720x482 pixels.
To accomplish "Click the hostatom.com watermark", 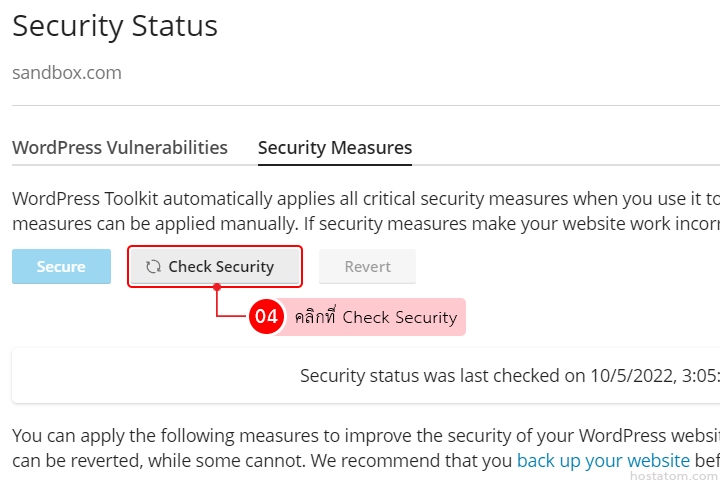I will pyautogui.click(x=674, y=472).
